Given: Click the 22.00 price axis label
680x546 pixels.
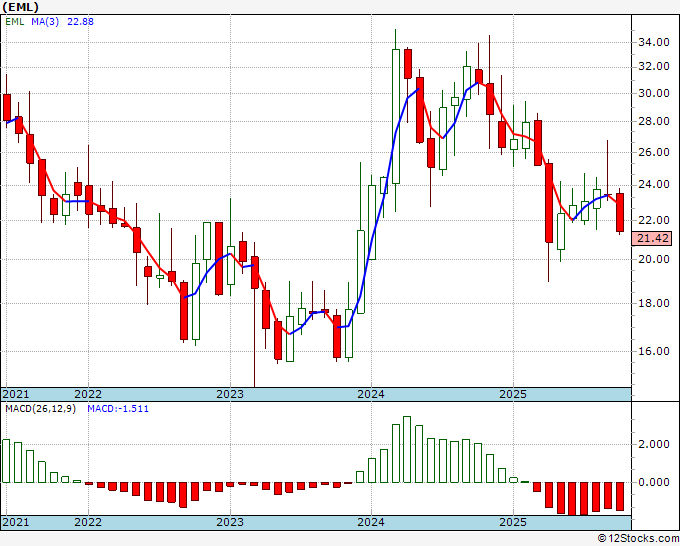Looking at the screenshot, I should [x=653, y=220].
